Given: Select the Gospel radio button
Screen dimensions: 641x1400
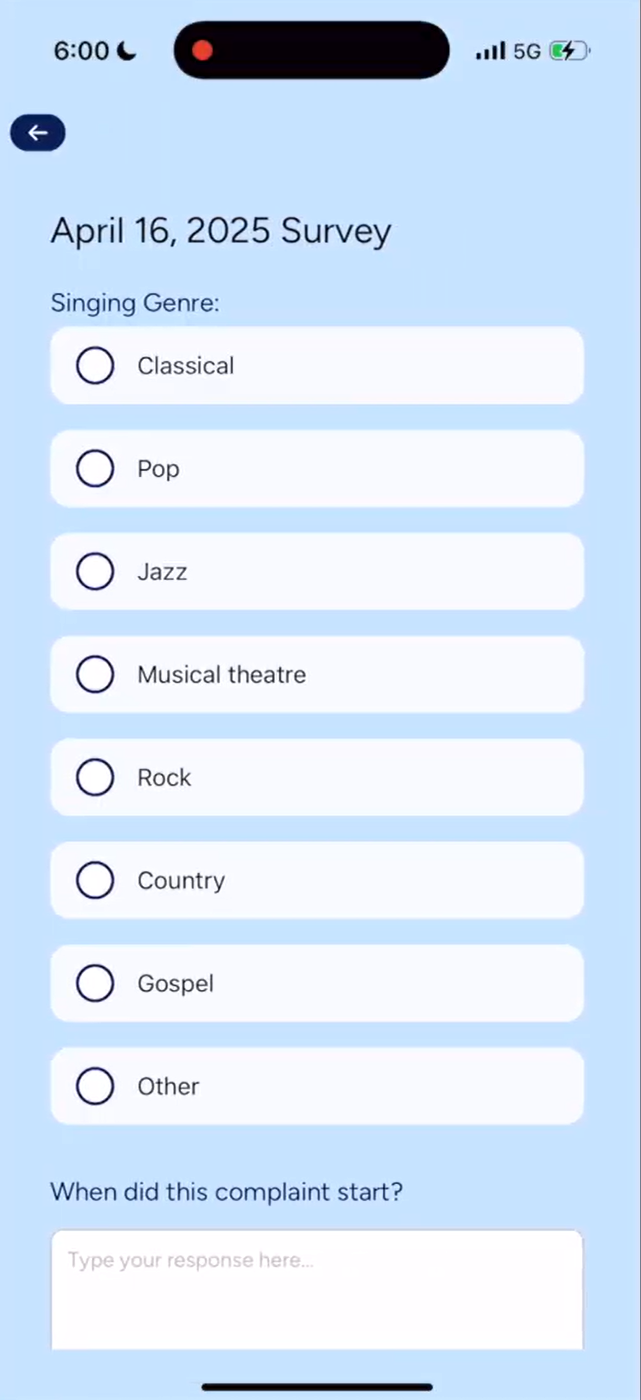Looking at the screenshot, I should (x=95, y=984).
